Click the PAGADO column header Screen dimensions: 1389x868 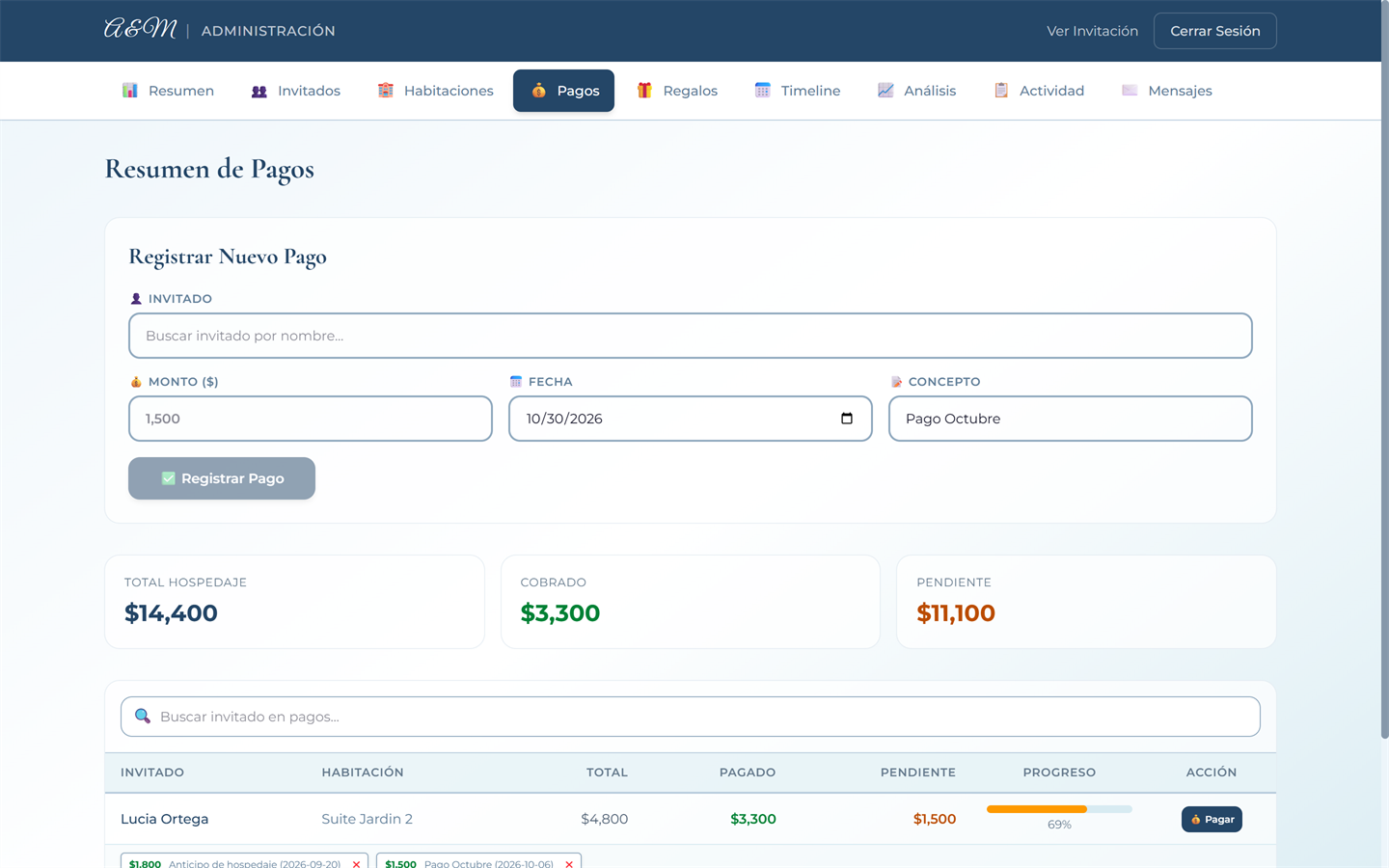point(748,773)
